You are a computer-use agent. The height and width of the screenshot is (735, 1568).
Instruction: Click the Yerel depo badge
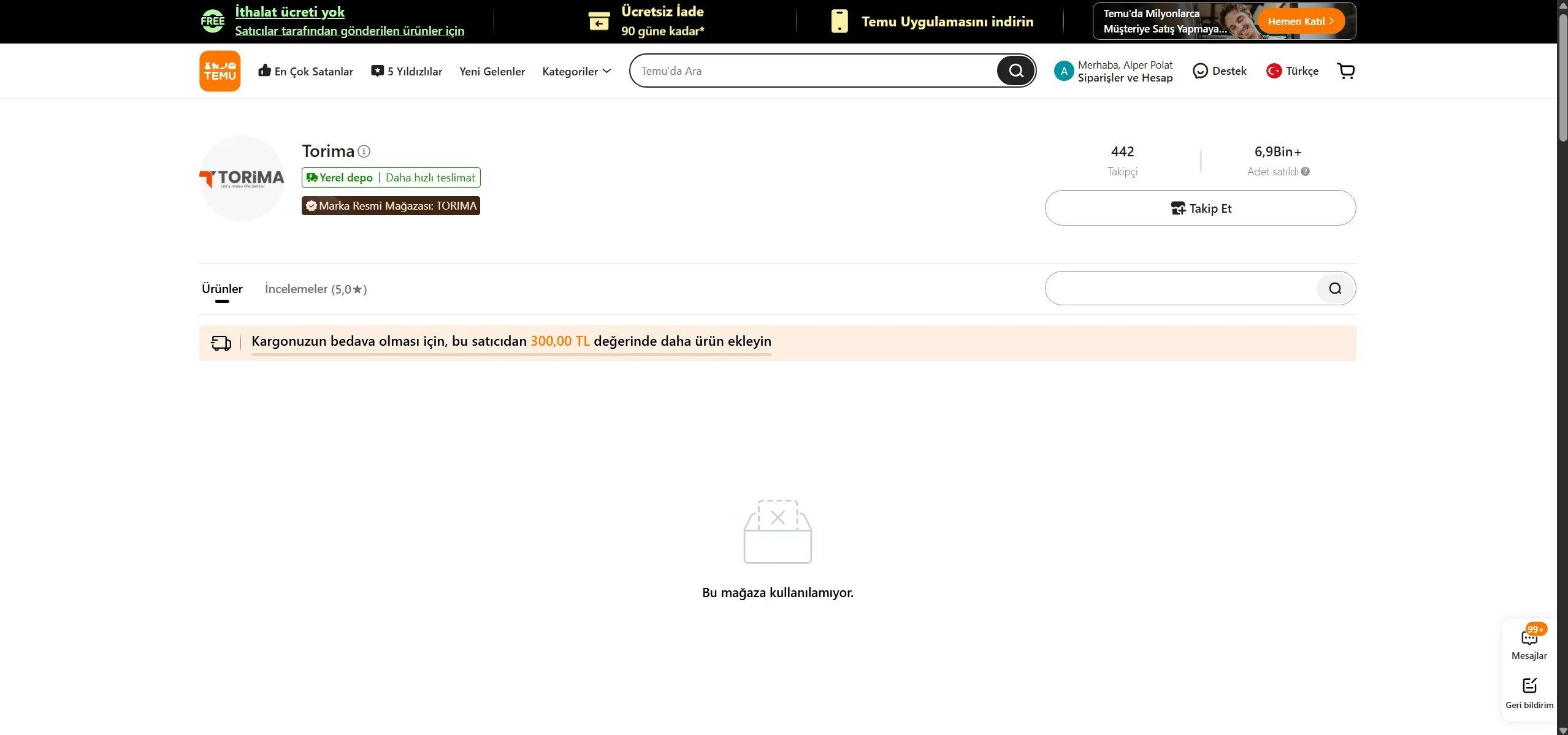click(x=391, y=178)
